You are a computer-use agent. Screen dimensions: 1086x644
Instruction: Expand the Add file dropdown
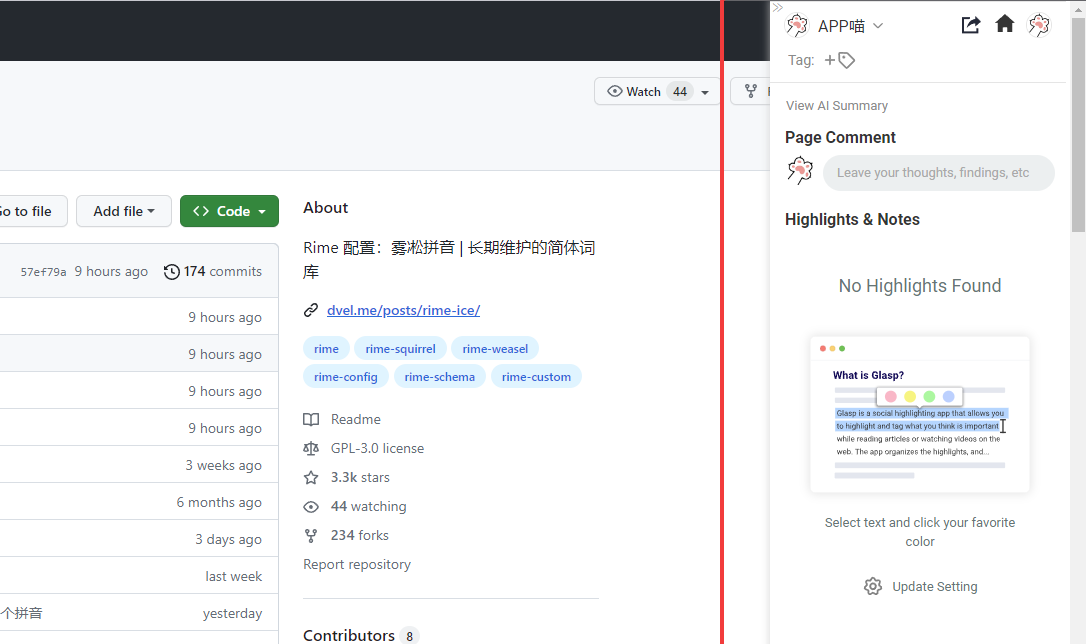click(x=124, y=211)
